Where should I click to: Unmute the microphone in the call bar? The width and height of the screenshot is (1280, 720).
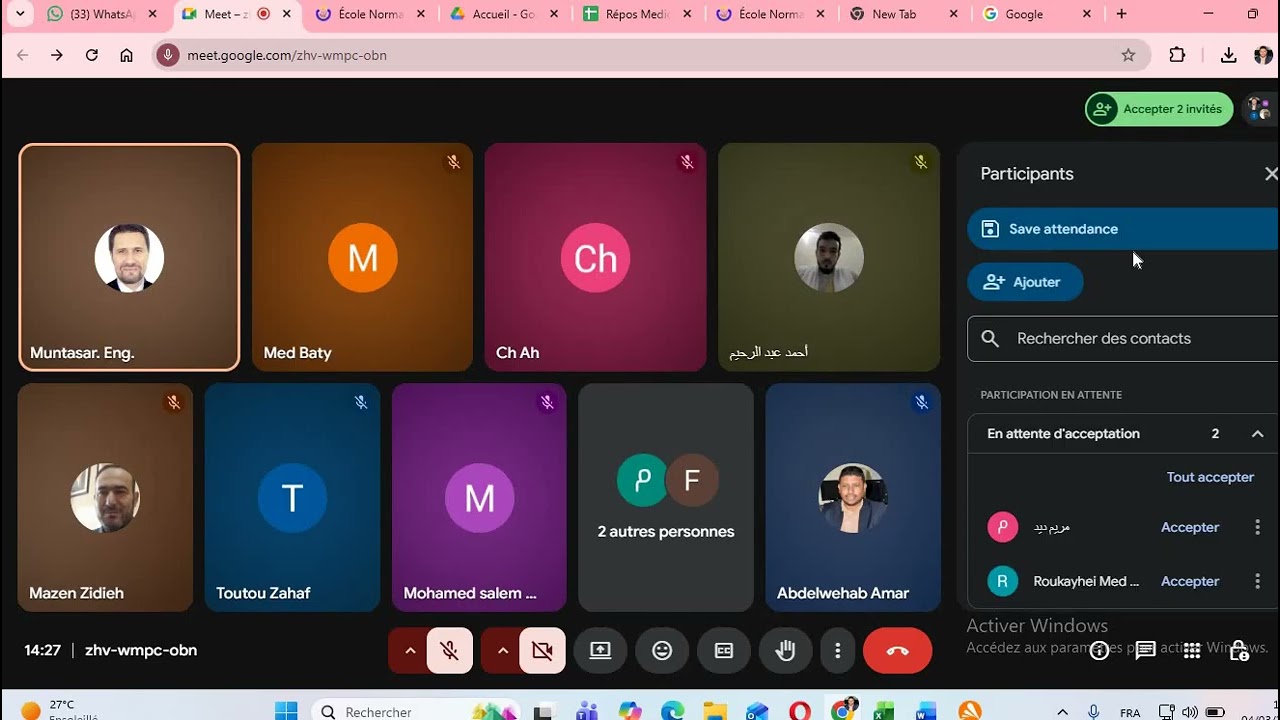(450, 651)
